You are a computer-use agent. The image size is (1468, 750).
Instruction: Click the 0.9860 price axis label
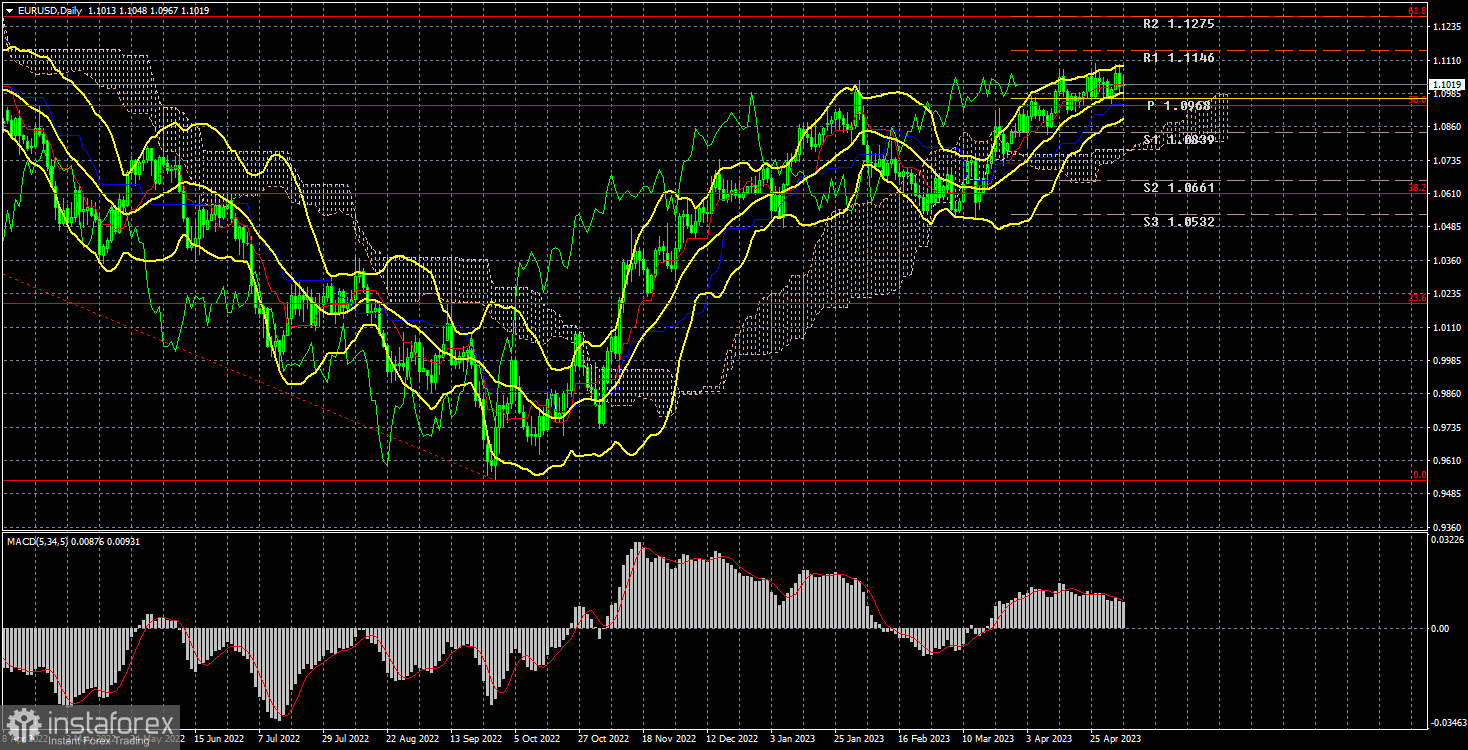[1445, 394]
